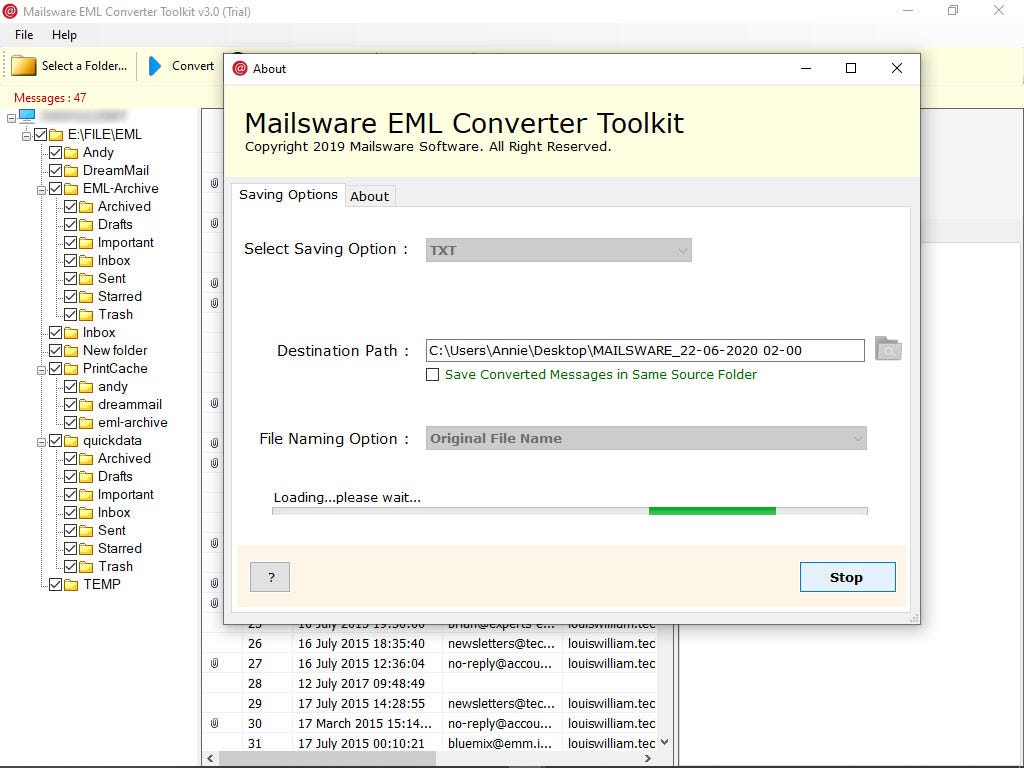Screen dimensions: 1024x768
Task: Click the blue Convert arrow icon
Action: (x=158, y=65)
